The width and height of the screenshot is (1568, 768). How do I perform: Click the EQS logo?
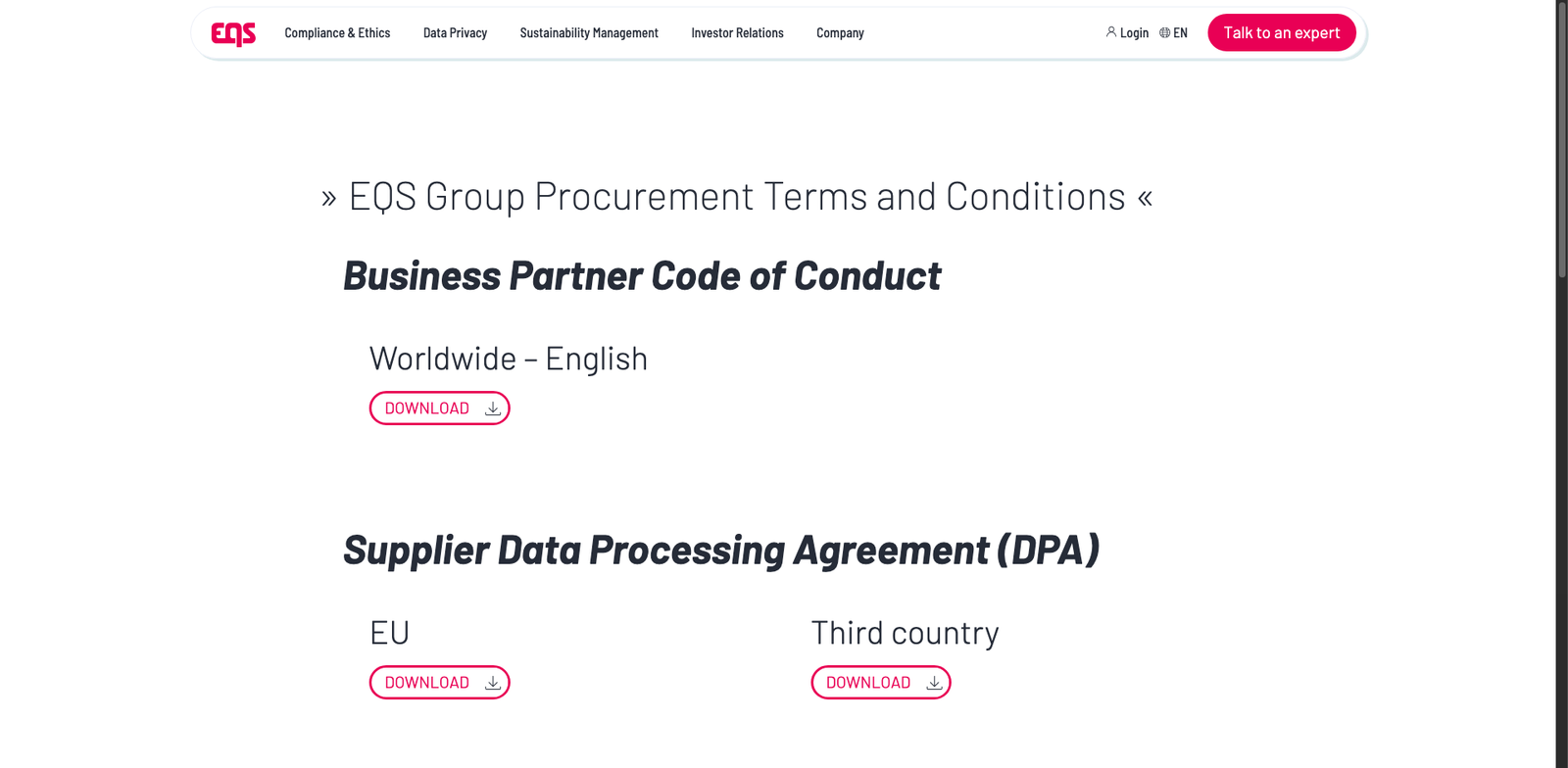click(233, 33)
